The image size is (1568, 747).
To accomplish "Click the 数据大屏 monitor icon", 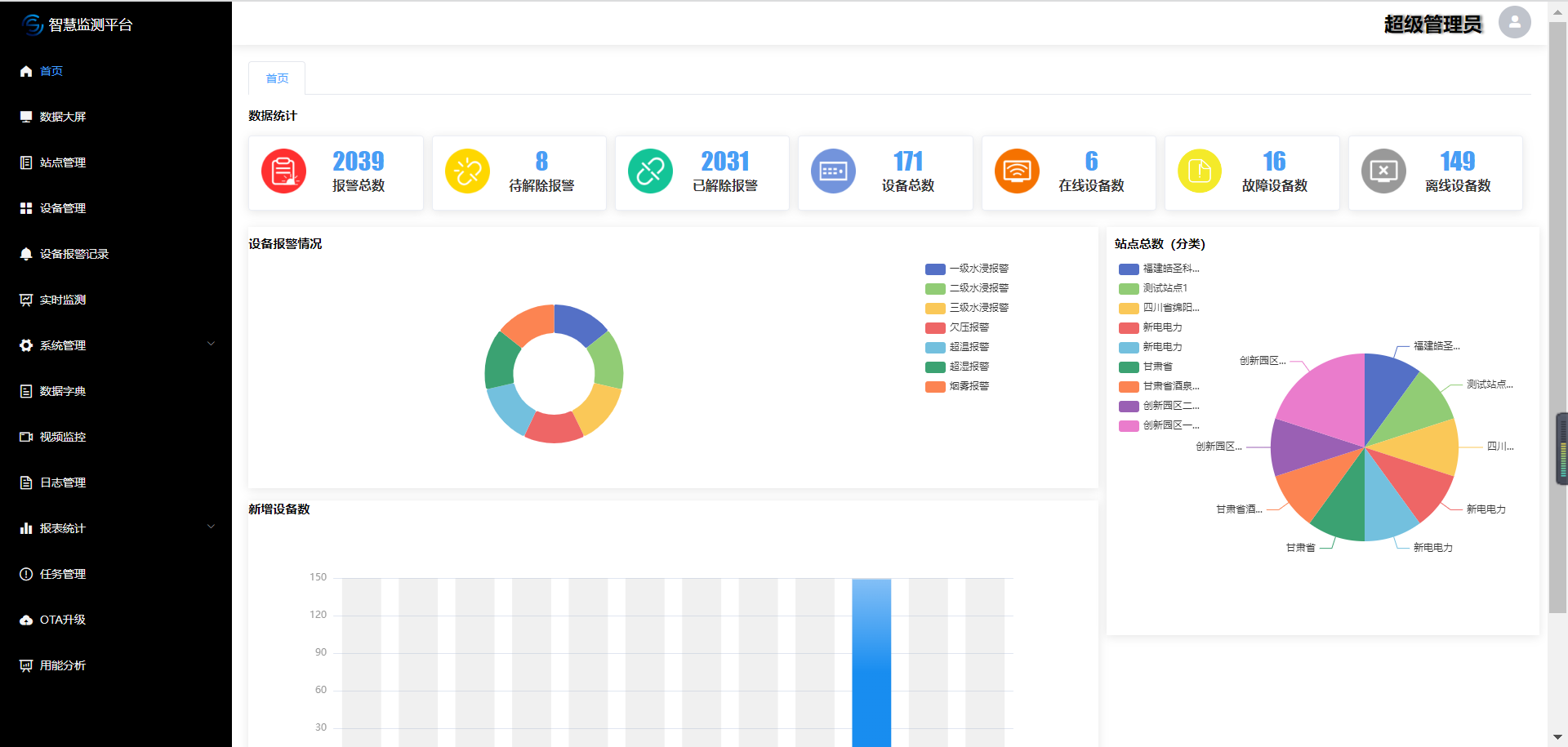I will [26, 117].
